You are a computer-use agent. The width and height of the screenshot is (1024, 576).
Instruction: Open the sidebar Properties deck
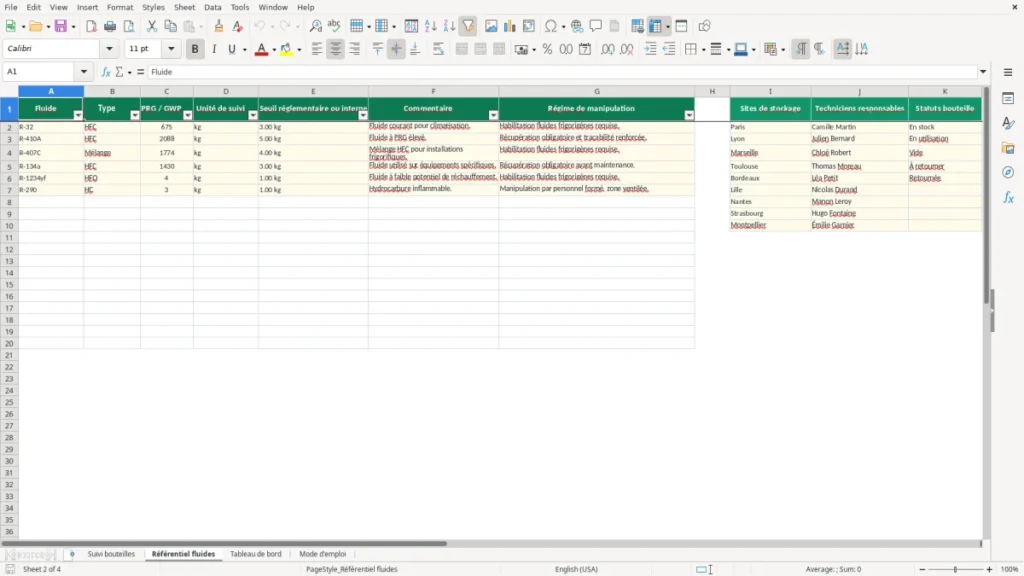[1008, 98]
